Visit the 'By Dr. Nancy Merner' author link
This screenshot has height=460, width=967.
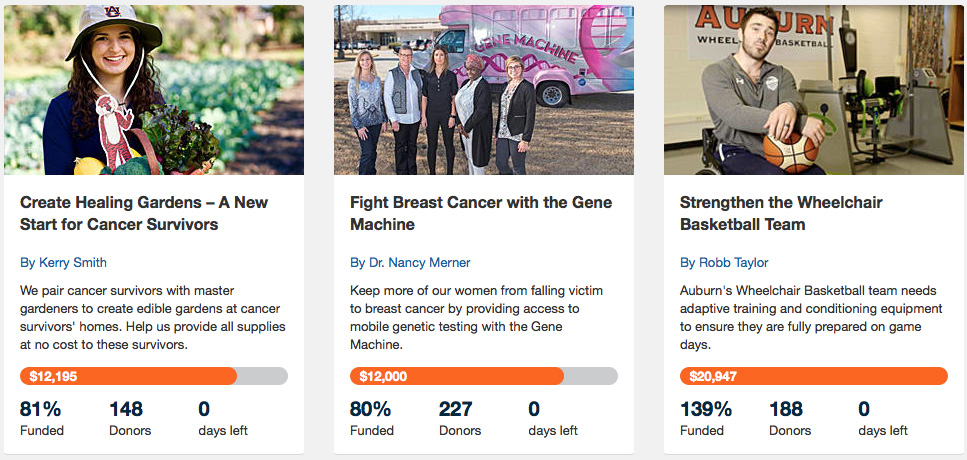pyautogui.click(x=410, y=263)
